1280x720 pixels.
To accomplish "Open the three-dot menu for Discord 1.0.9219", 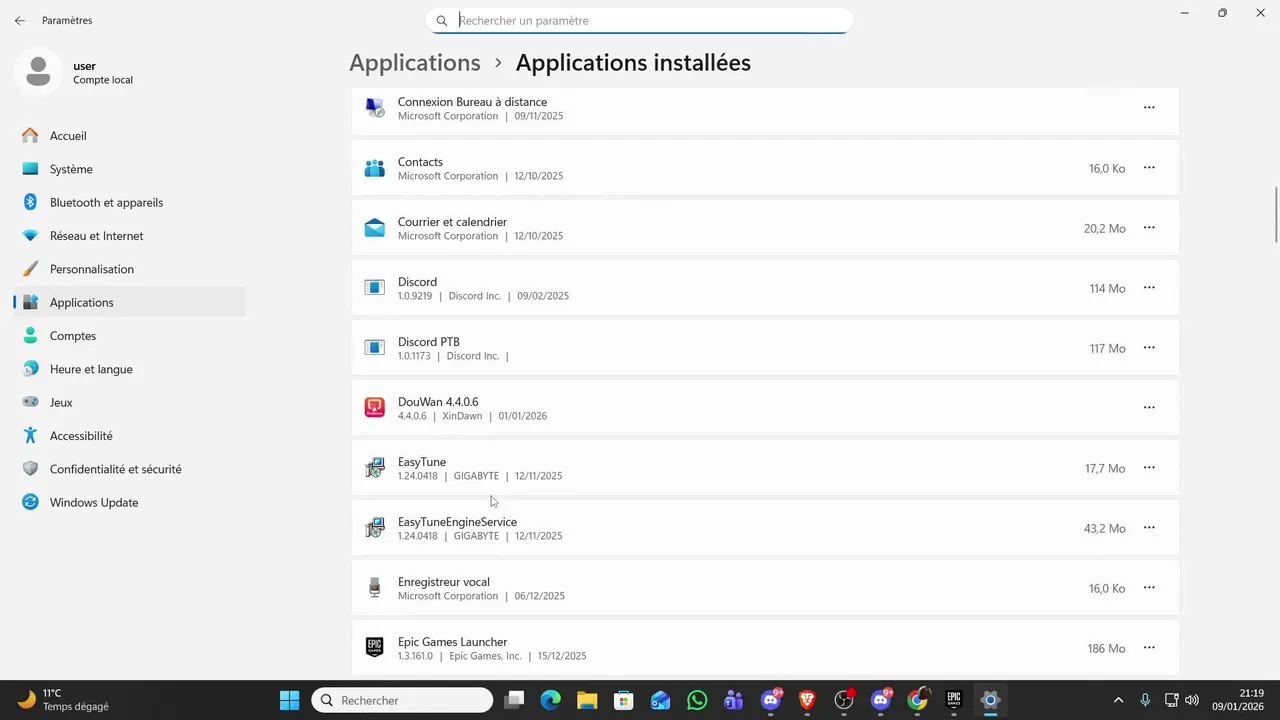I will pos(1149,288).
